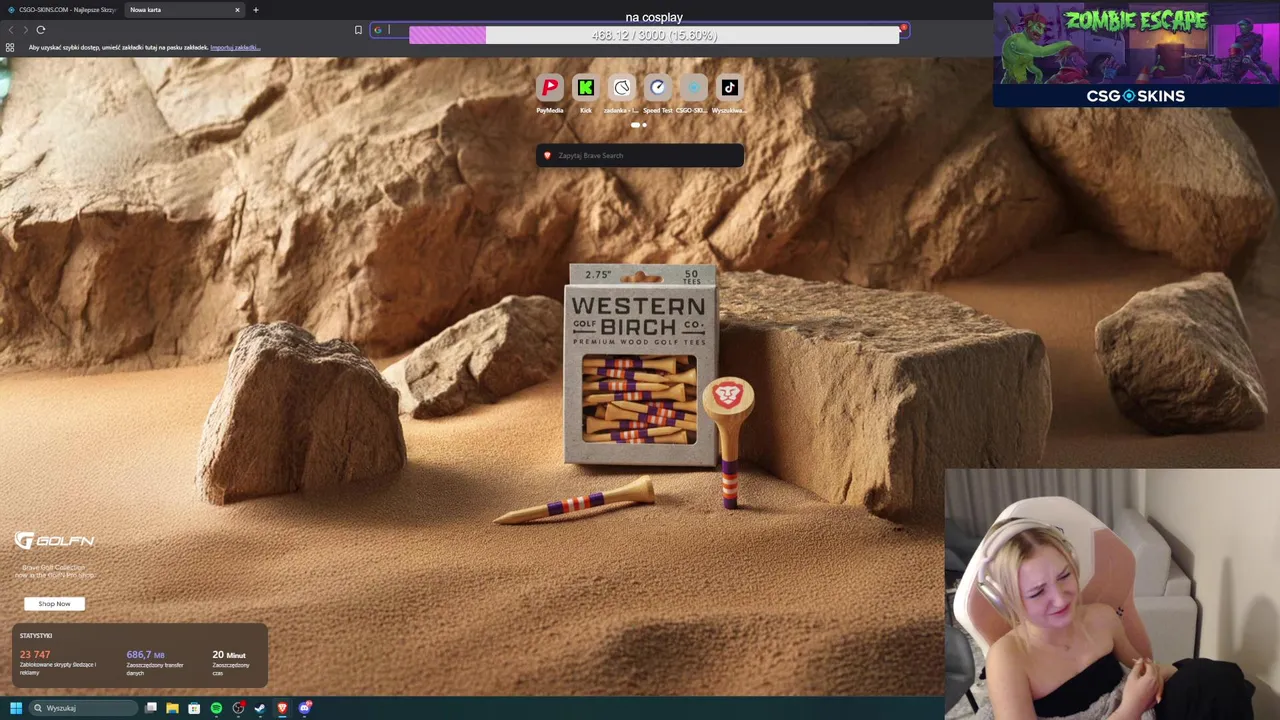Viewport: 1280px width, 720px height.
Task: Go back with the back arrow
Action: (10, 30)
